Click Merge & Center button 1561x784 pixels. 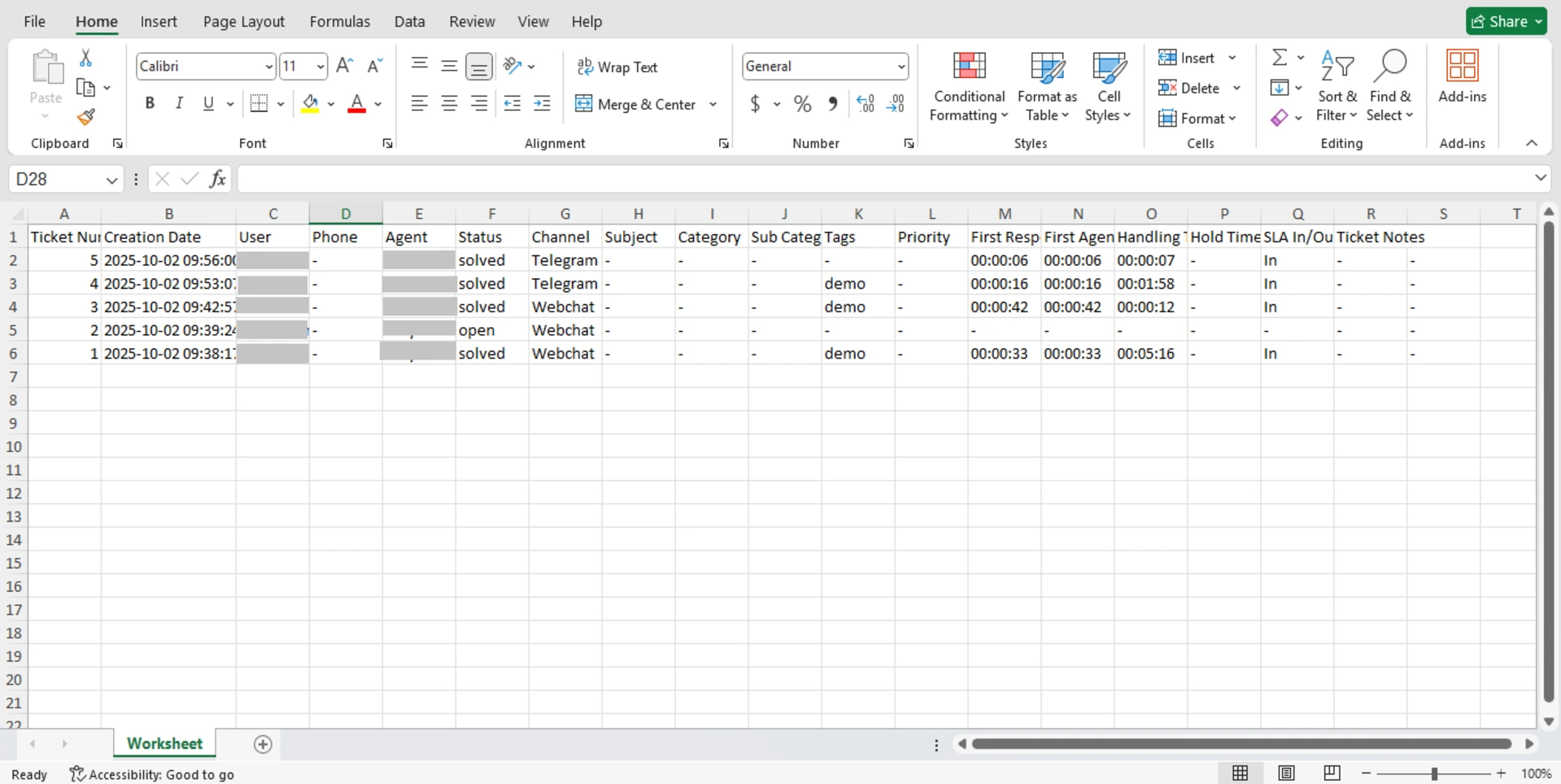click(636, 104)
